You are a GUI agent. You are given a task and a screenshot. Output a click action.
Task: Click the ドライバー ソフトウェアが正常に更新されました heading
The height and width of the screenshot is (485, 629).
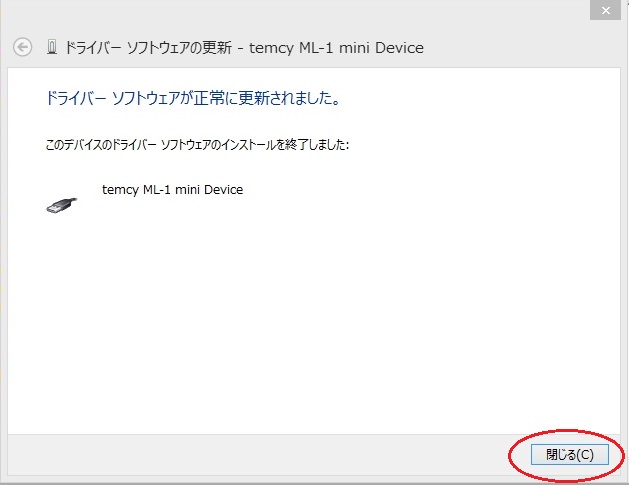[x=193, y=98]
